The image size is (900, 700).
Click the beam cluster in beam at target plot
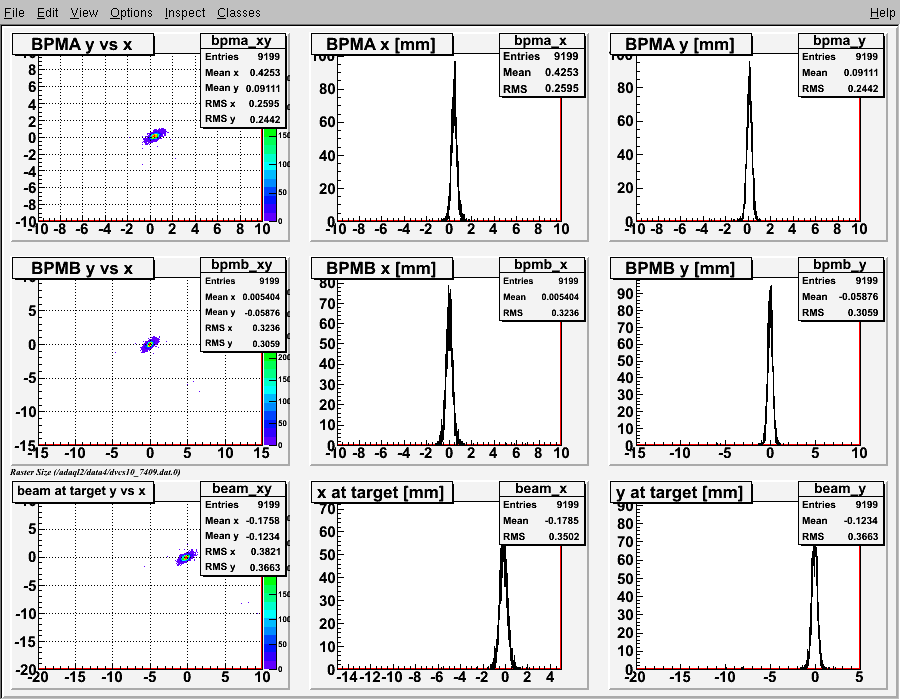(186, 557)
